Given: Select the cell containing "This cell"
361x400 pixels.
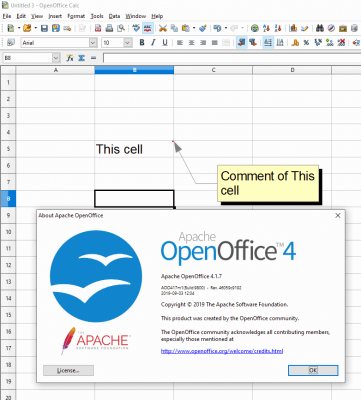Looking at the screenshot, I should coord(134,149).
